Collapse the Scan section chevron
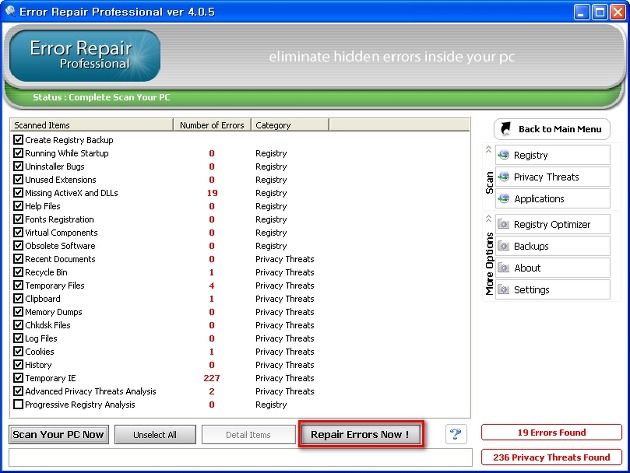Image resolution: width=630 pixels, height=473 pixels. [x=489, y=149]
